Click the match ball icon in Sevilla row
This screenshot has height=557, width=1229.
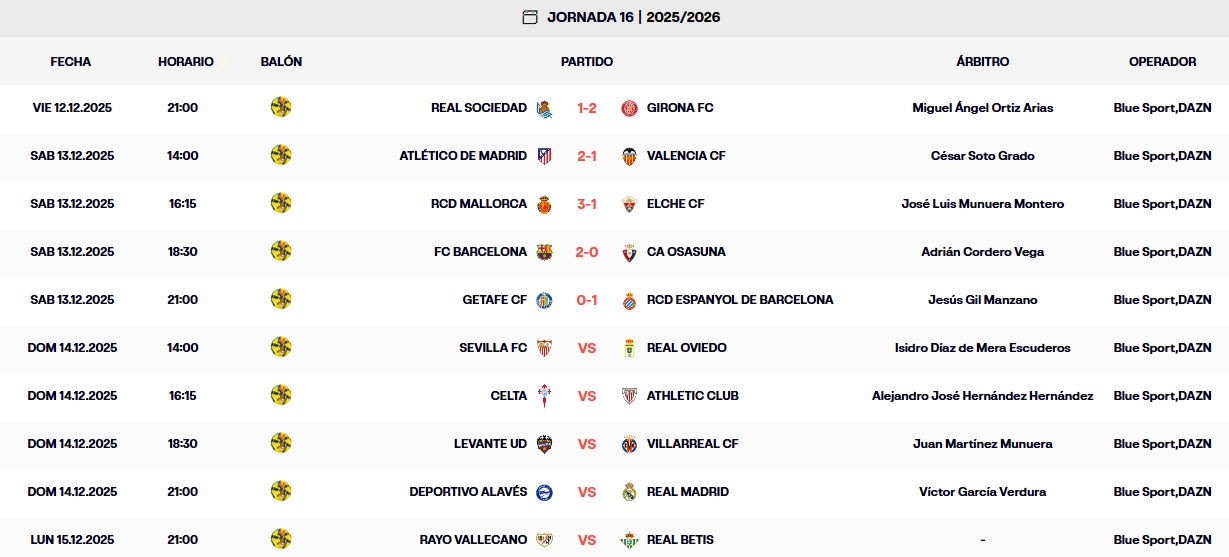point(281,347)
